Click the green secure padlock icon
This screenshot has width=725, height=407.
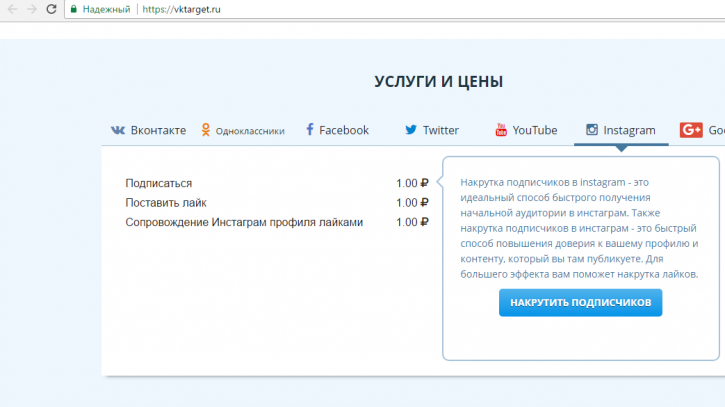point(74,9)
